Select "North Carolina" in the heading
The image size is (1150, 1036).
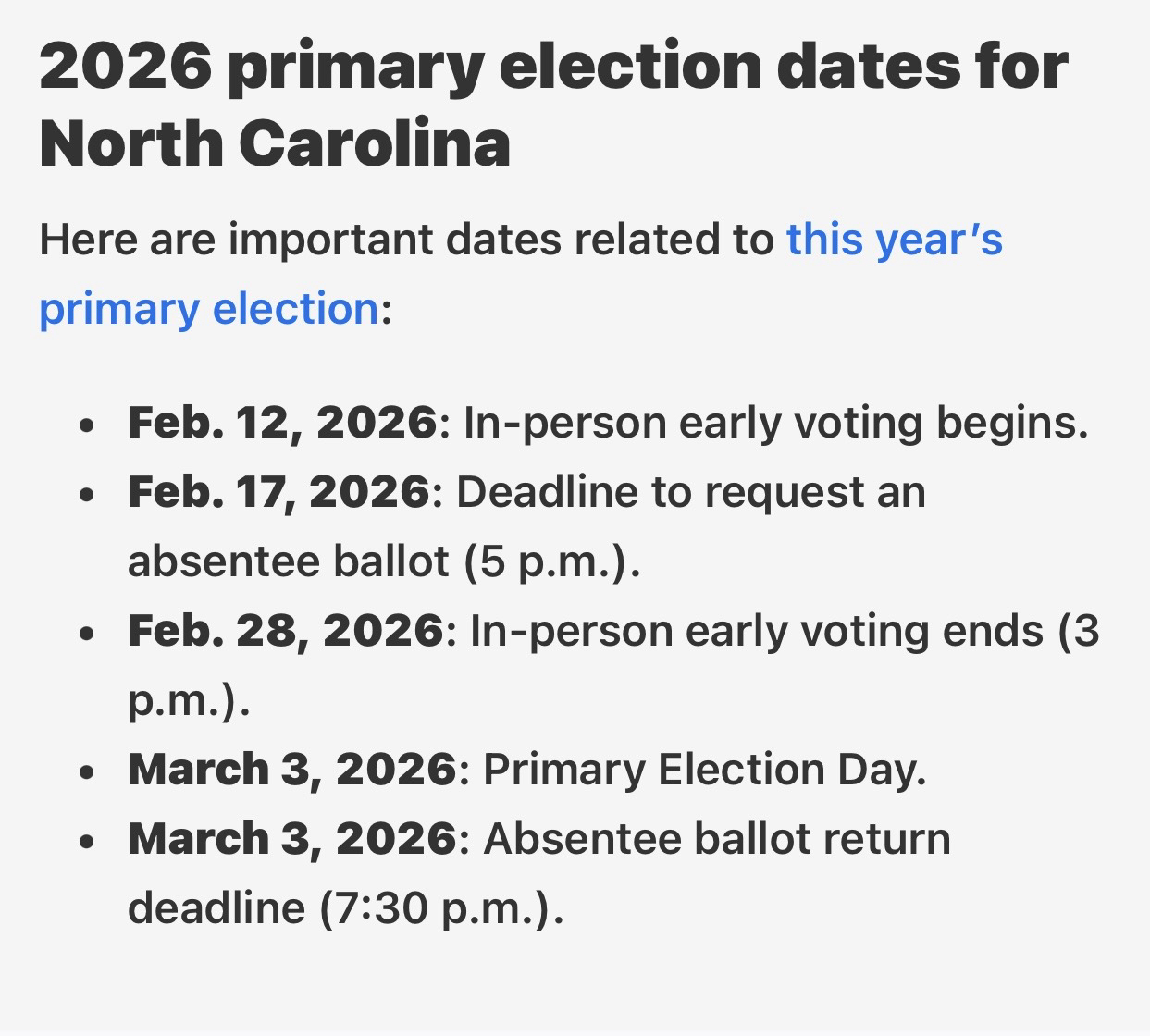275,143
